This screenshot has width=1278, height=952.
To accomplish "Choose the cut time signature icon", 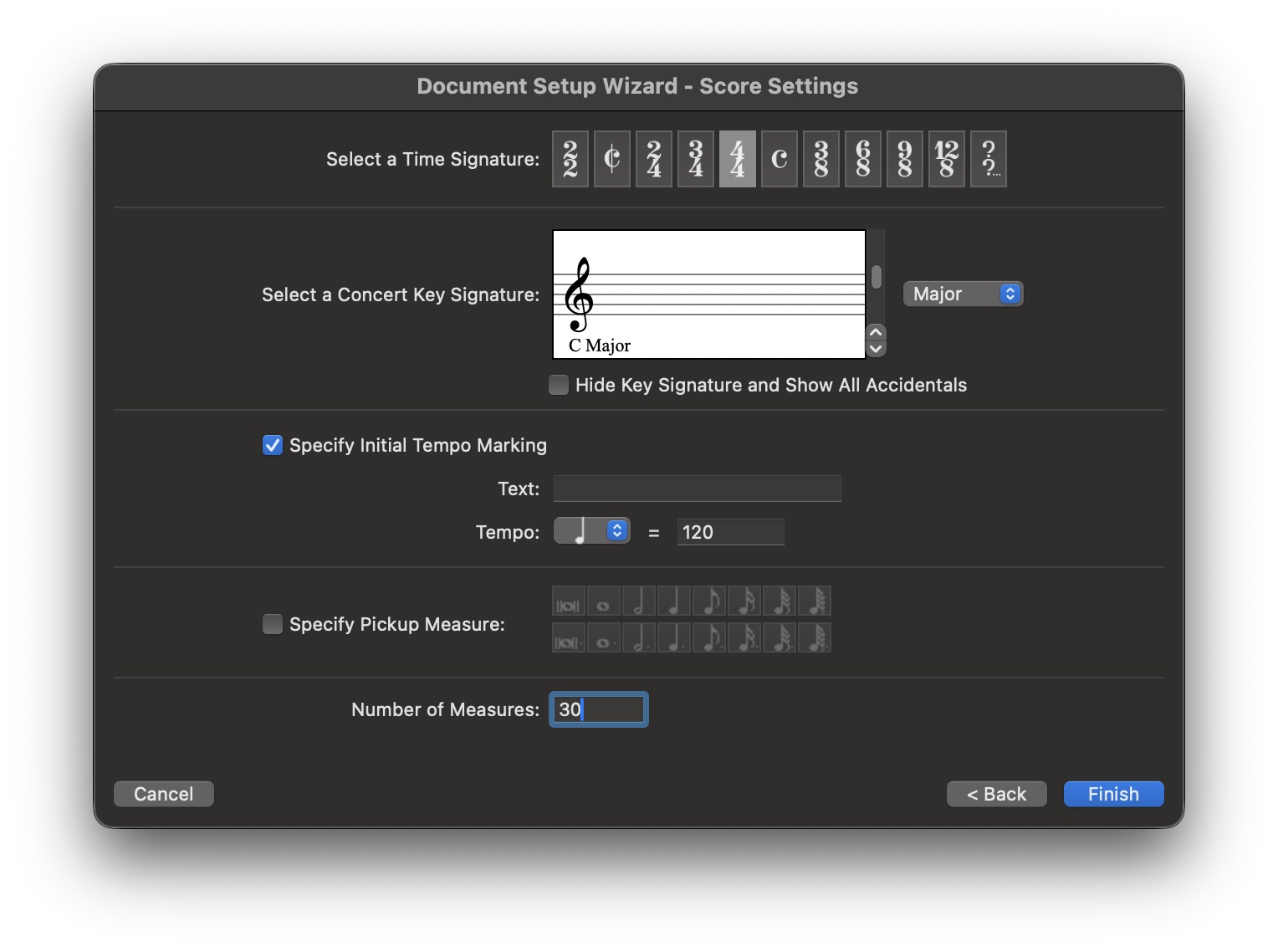I will point(611,159).
